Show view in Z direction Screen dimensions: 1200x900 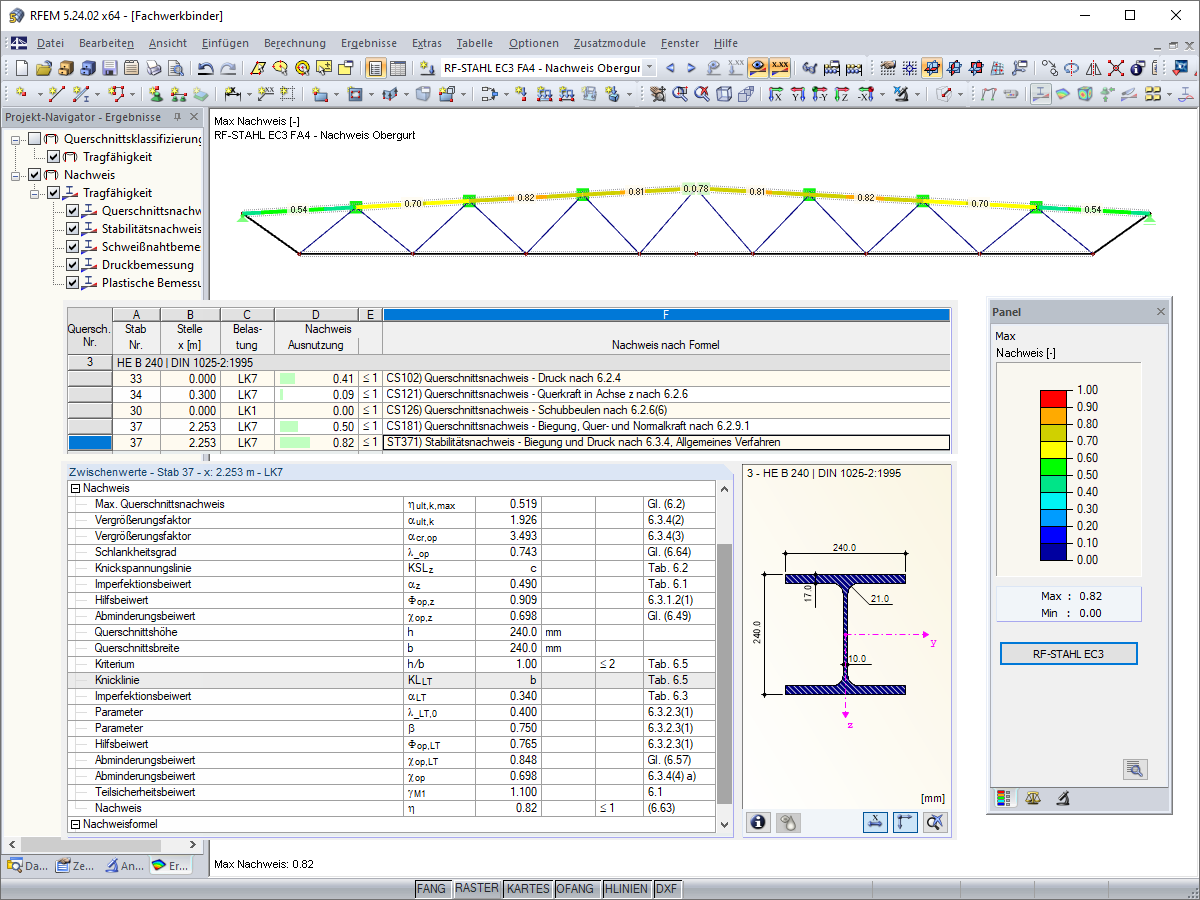tap(842, 94)
